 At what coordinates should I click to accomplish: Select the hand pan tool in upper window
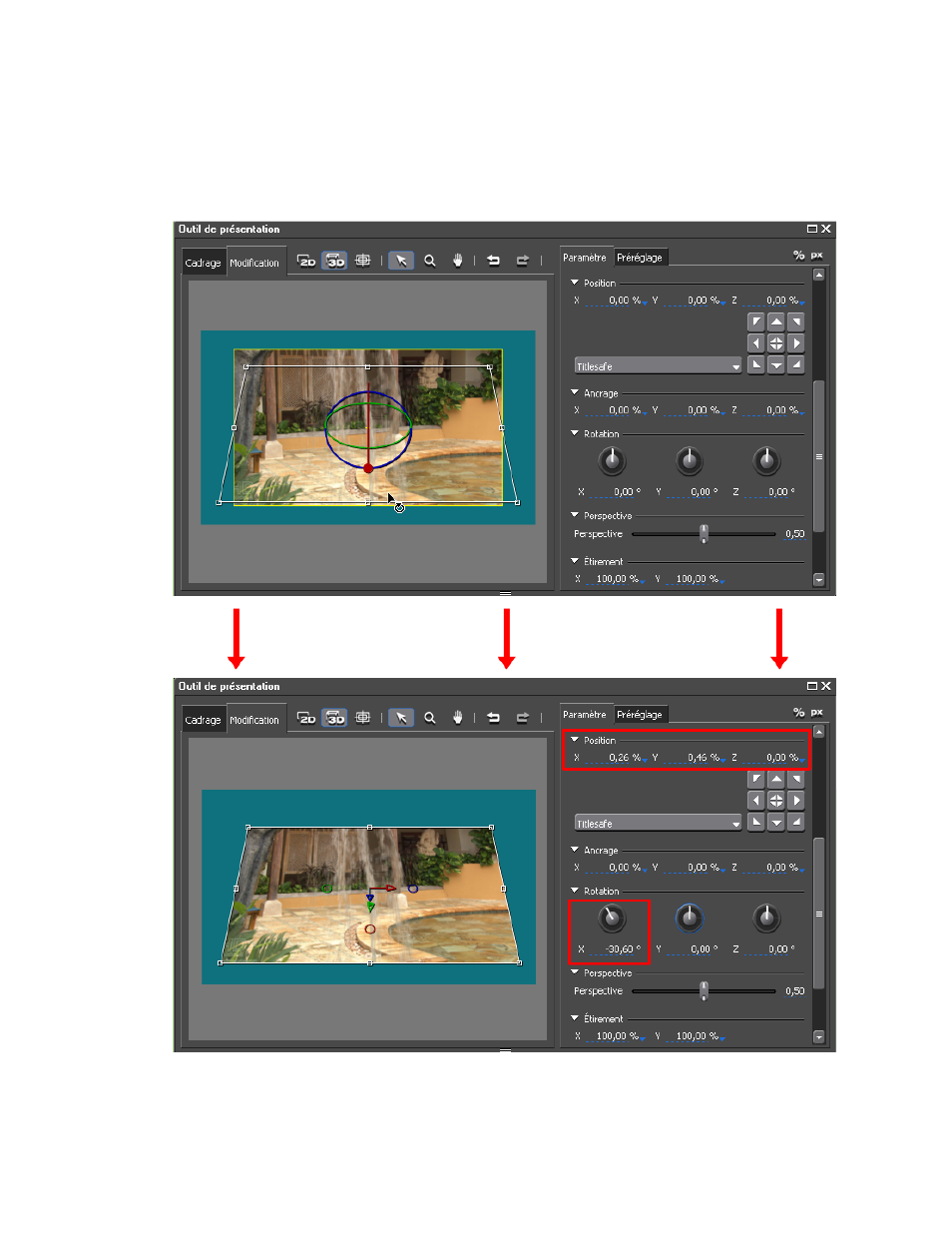point(458,261)
